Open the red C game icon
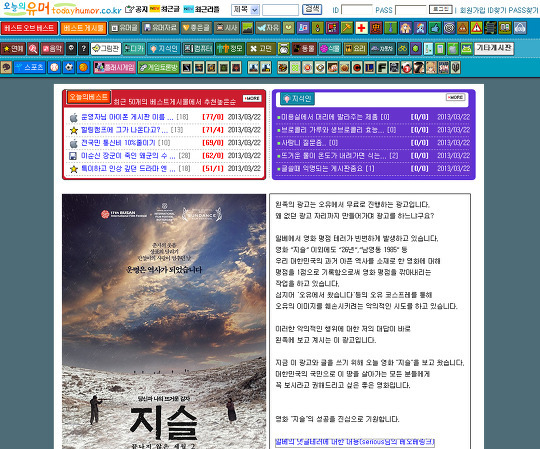The image size is (540, 449). coord(357,67)
